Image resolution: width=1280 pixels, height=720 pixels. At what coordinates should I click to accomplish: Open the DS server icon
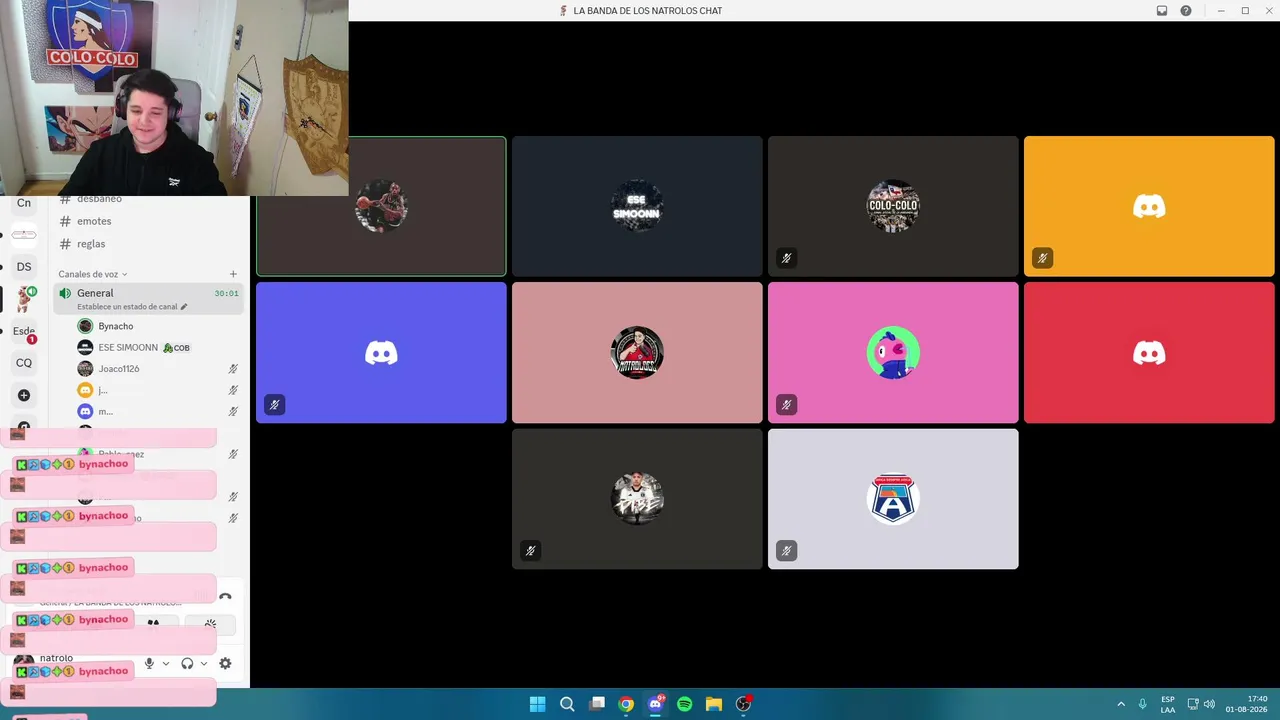click(x=24, y=267)
